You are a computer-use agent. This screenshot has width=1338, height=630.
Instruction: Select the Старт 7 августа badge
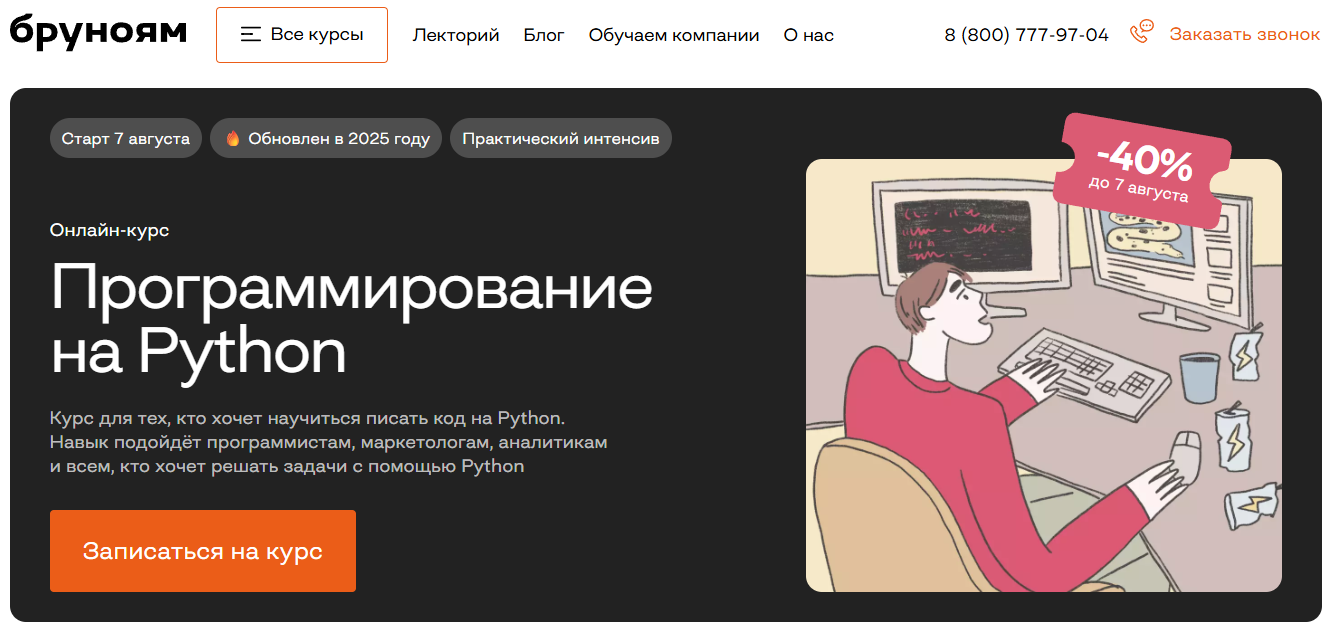[126, 139]
